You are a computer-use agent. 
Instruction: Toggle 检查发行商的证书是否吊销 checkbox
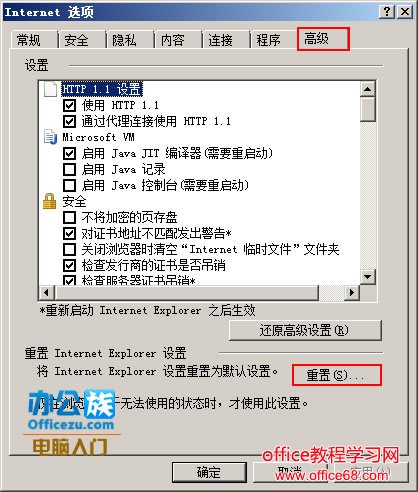(x=69, y=265)
